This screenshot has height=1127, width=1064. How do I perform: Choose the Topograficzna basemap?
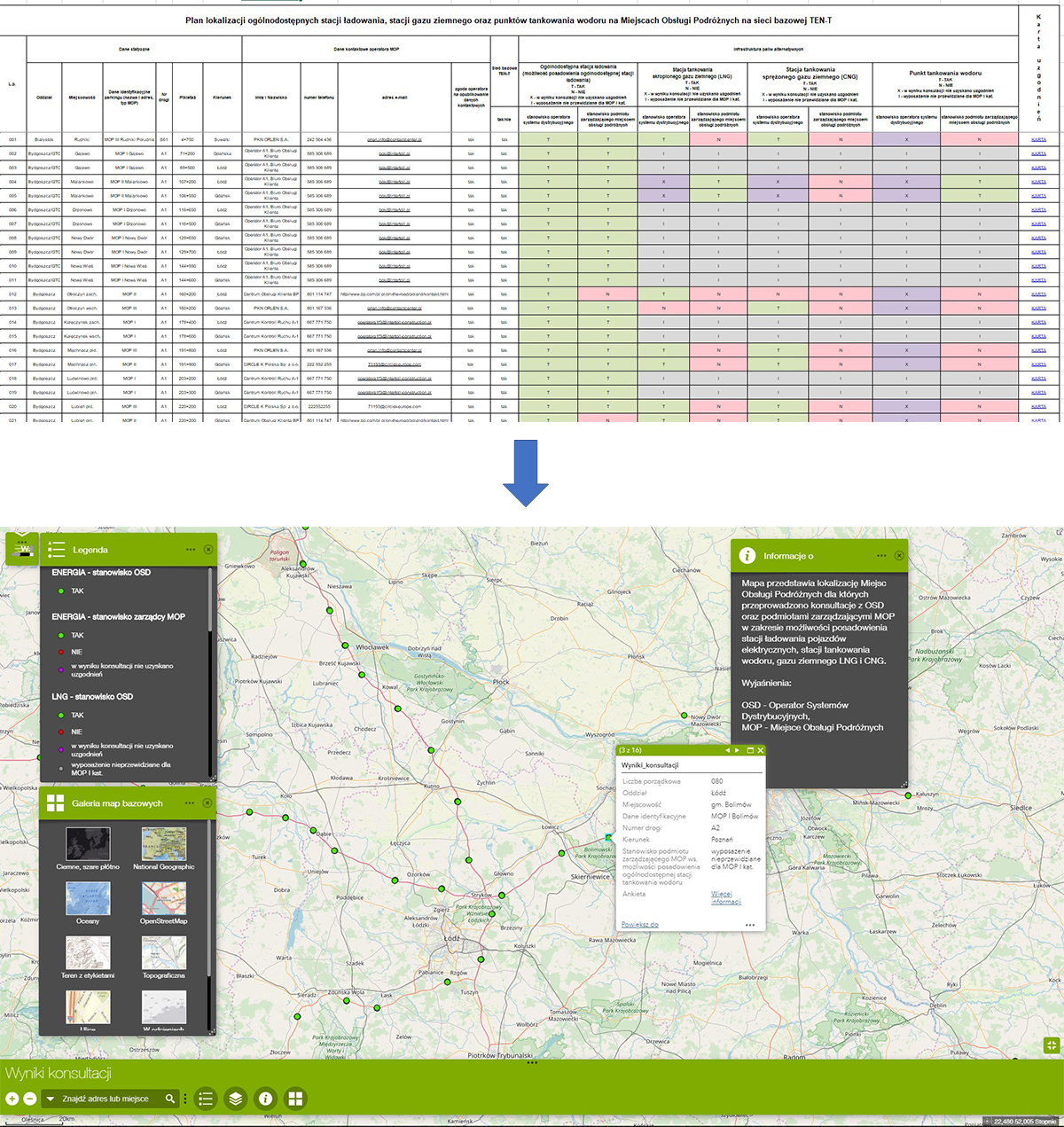164,958
